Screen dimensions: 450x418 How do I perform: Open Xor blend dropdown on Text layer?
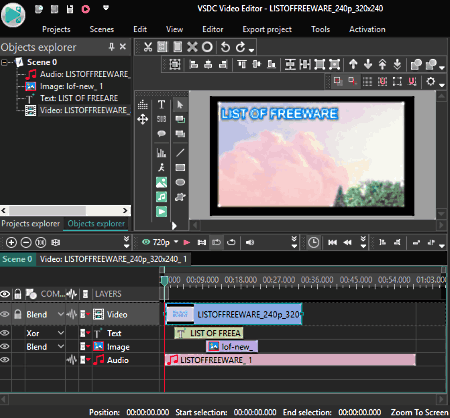(61, 333)
